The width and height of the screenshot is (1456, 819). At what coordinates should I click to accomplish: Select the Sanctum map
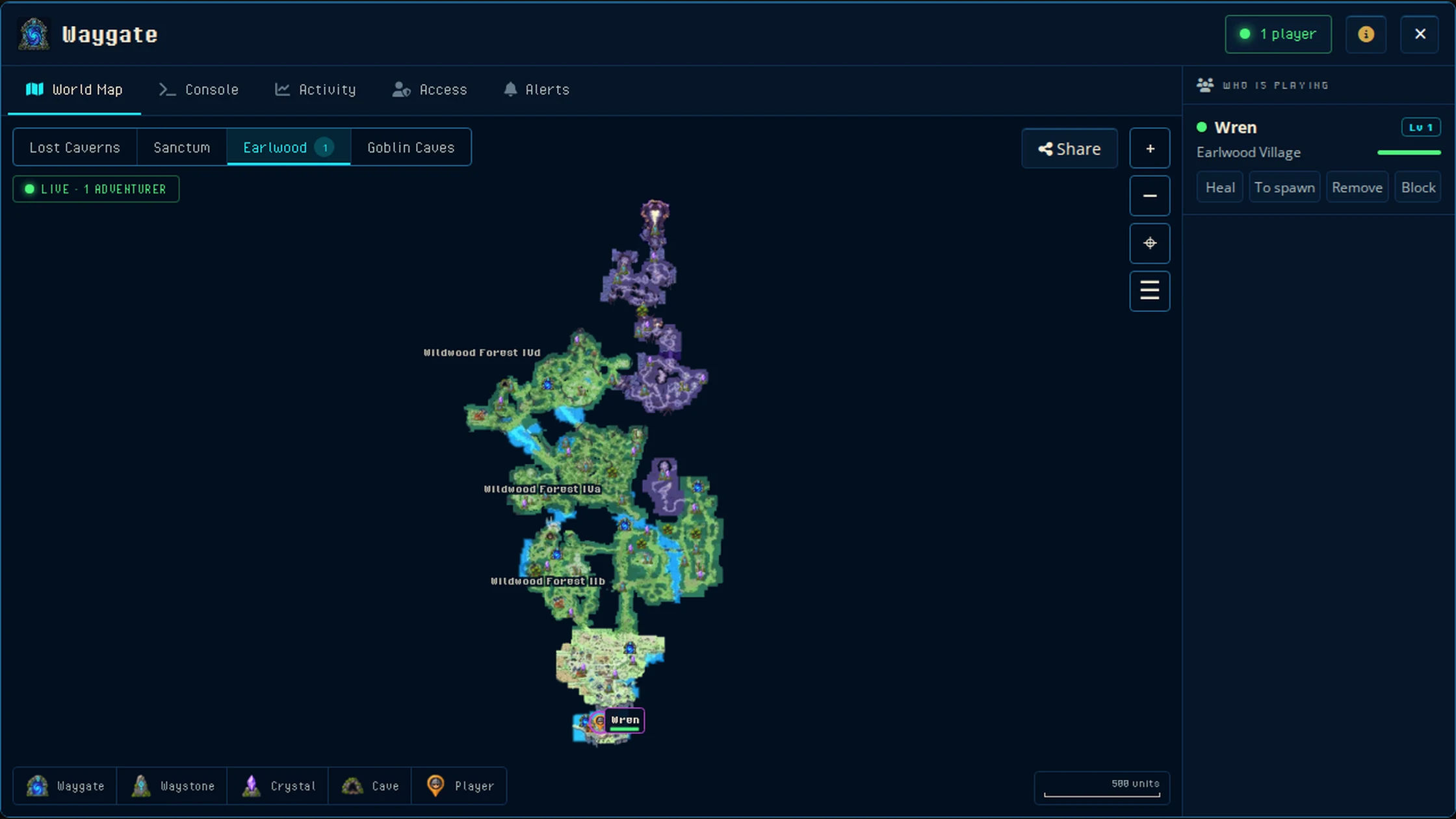182,148
